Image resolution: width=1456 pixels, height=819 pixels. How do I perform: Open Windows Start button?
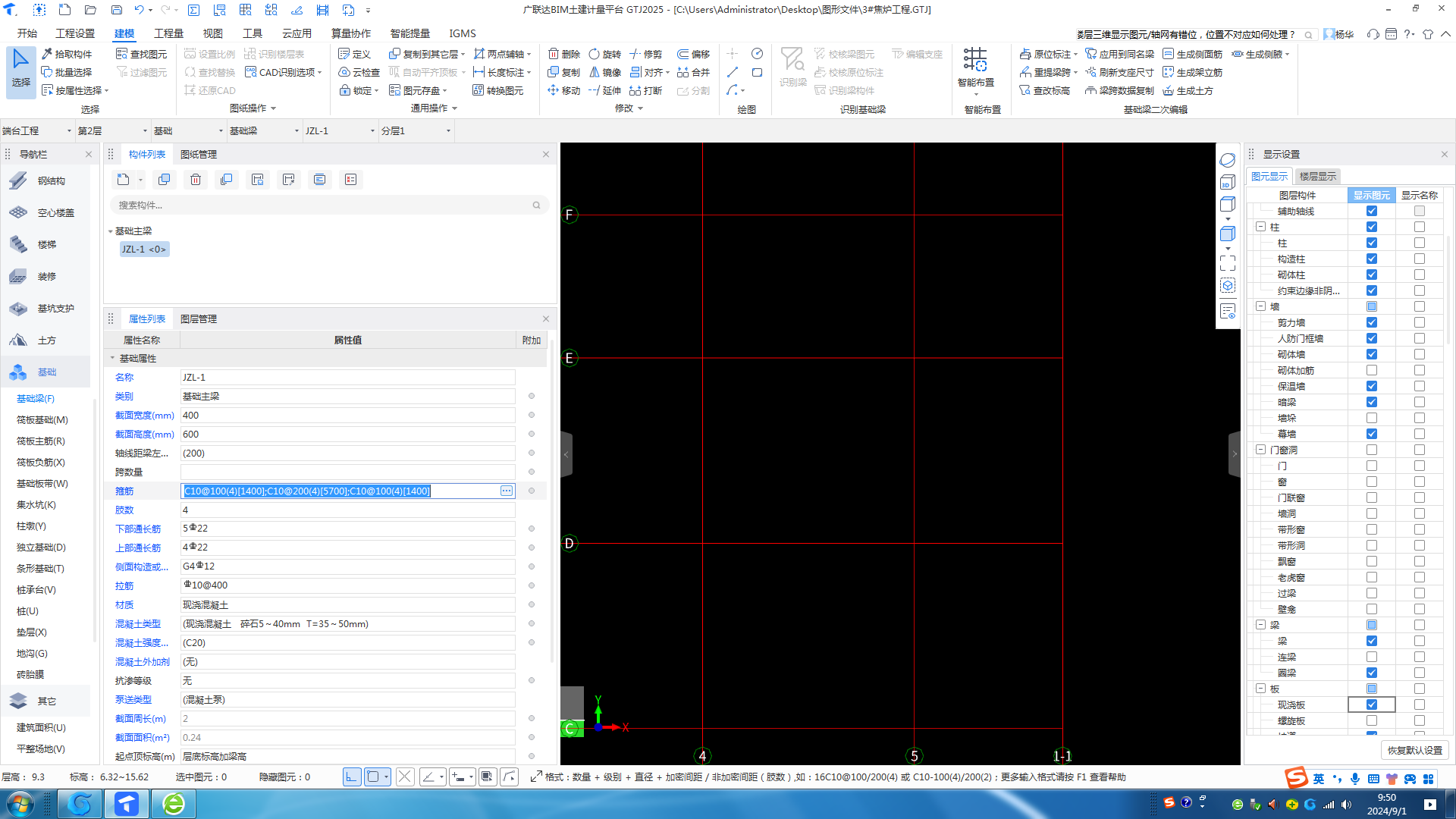20,803
